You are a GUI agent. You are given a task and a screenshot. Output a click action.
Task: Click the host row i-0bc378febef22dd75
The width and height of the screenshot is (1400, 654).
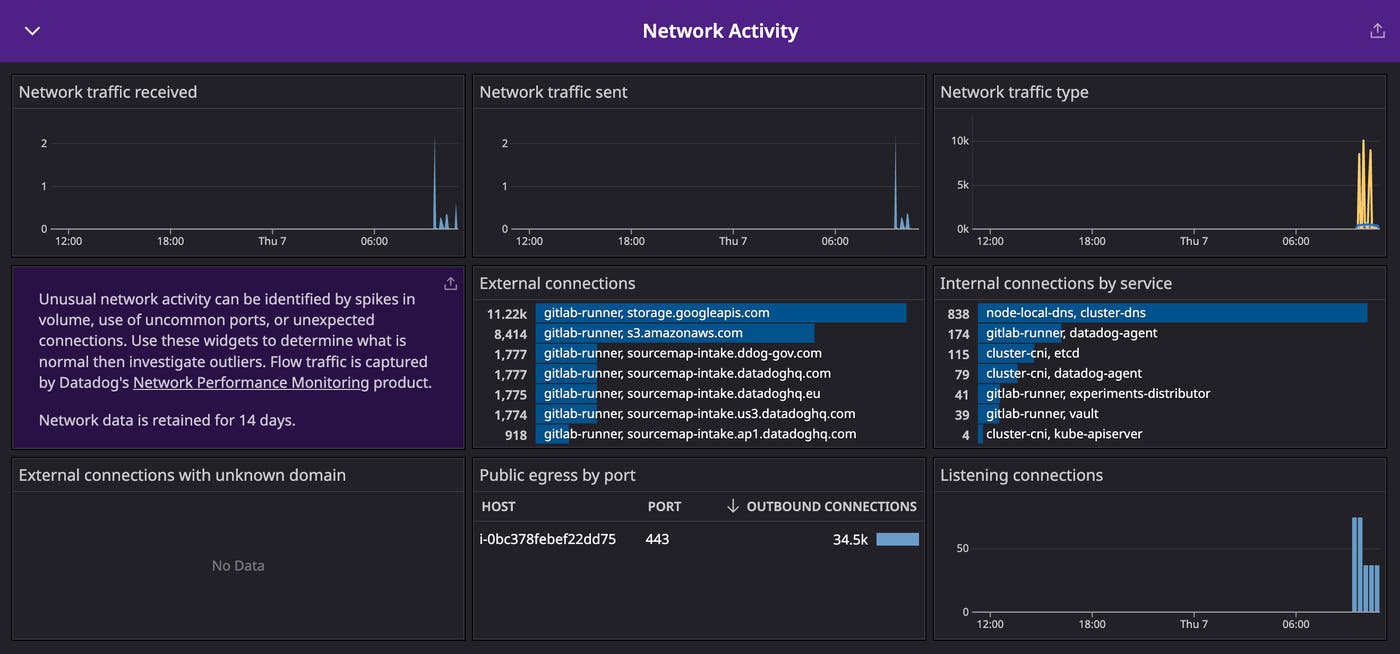coord(547,538)
